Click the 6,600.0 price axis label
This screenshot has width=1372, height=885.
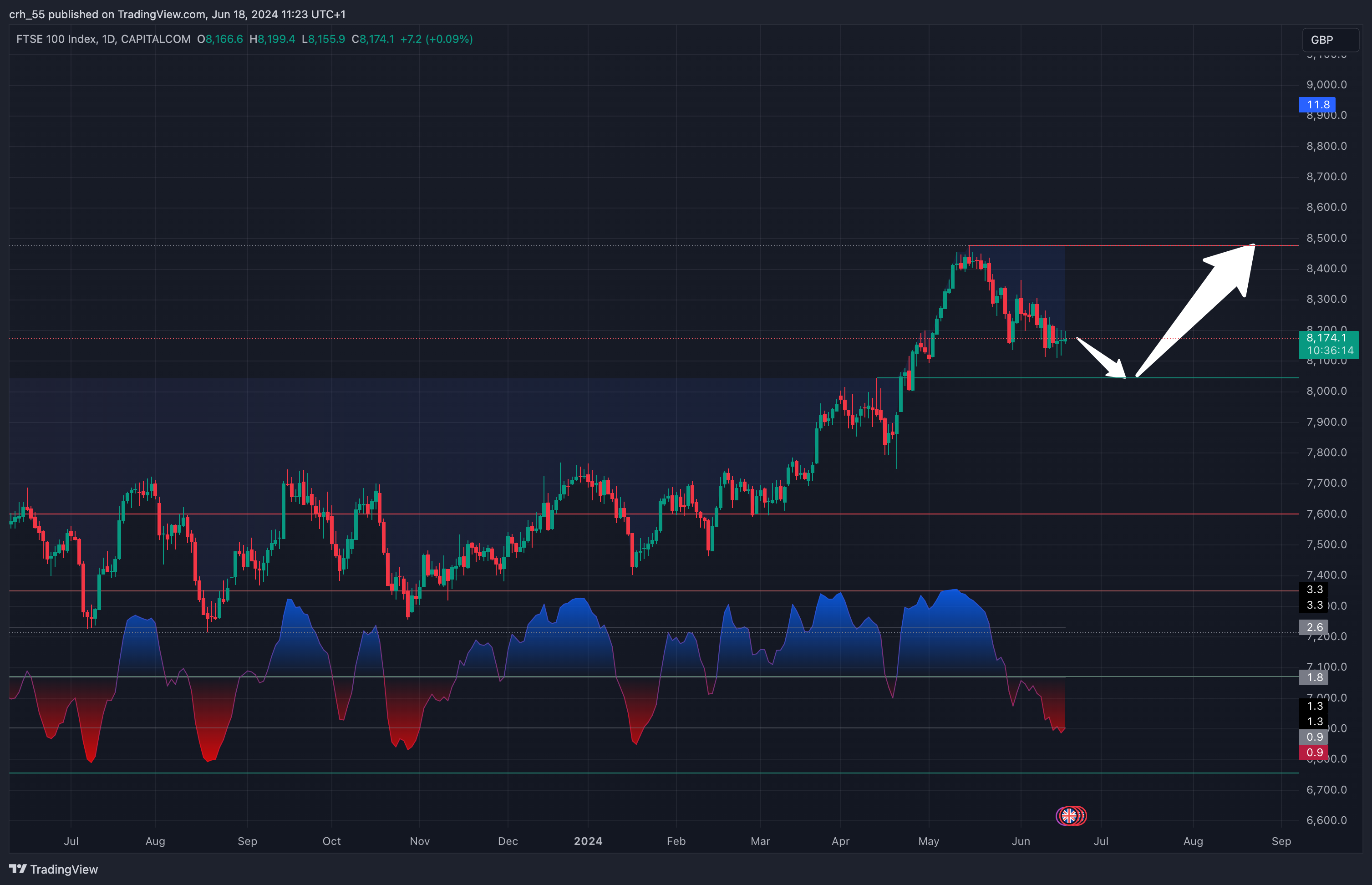(1326, 820)
